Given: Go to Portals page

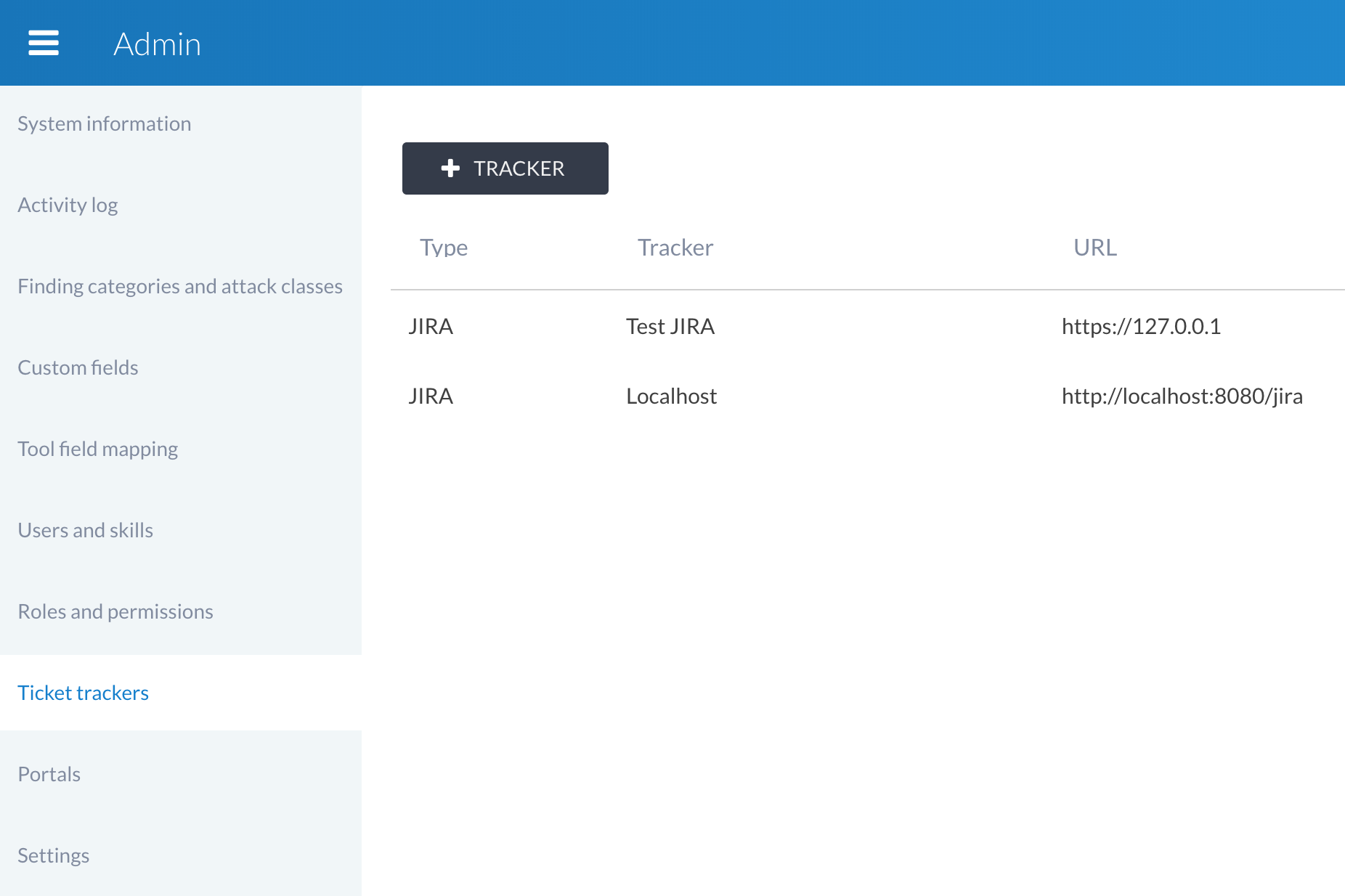Looking at the screenshot, I should tap(49, 774).
